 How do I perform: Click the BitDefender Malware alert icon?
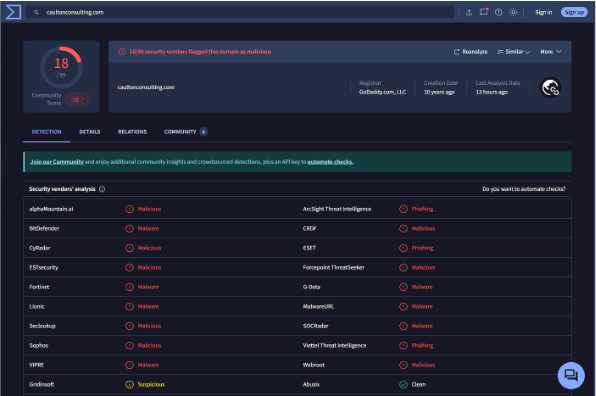click(x=130, y=228)
